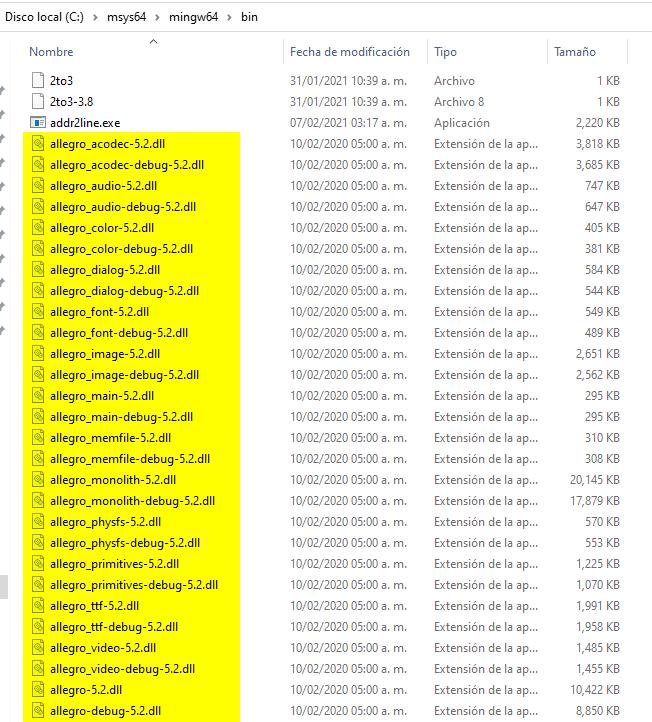This screenshot has width=652, height=722.
Task: Click the 310 KB size value
Action: point(602,438)
